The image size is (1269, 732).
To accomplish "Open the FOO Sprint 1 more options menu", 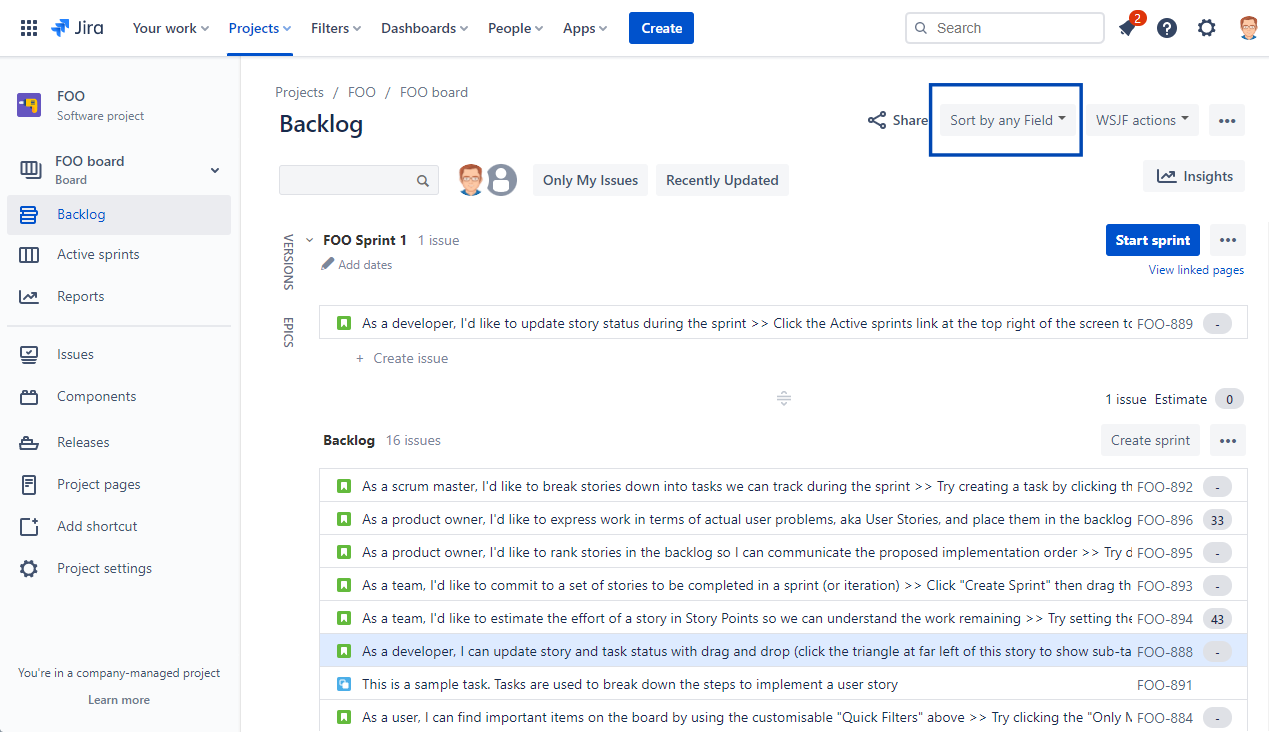I will pyautogui.click(x=1228, y=240).
